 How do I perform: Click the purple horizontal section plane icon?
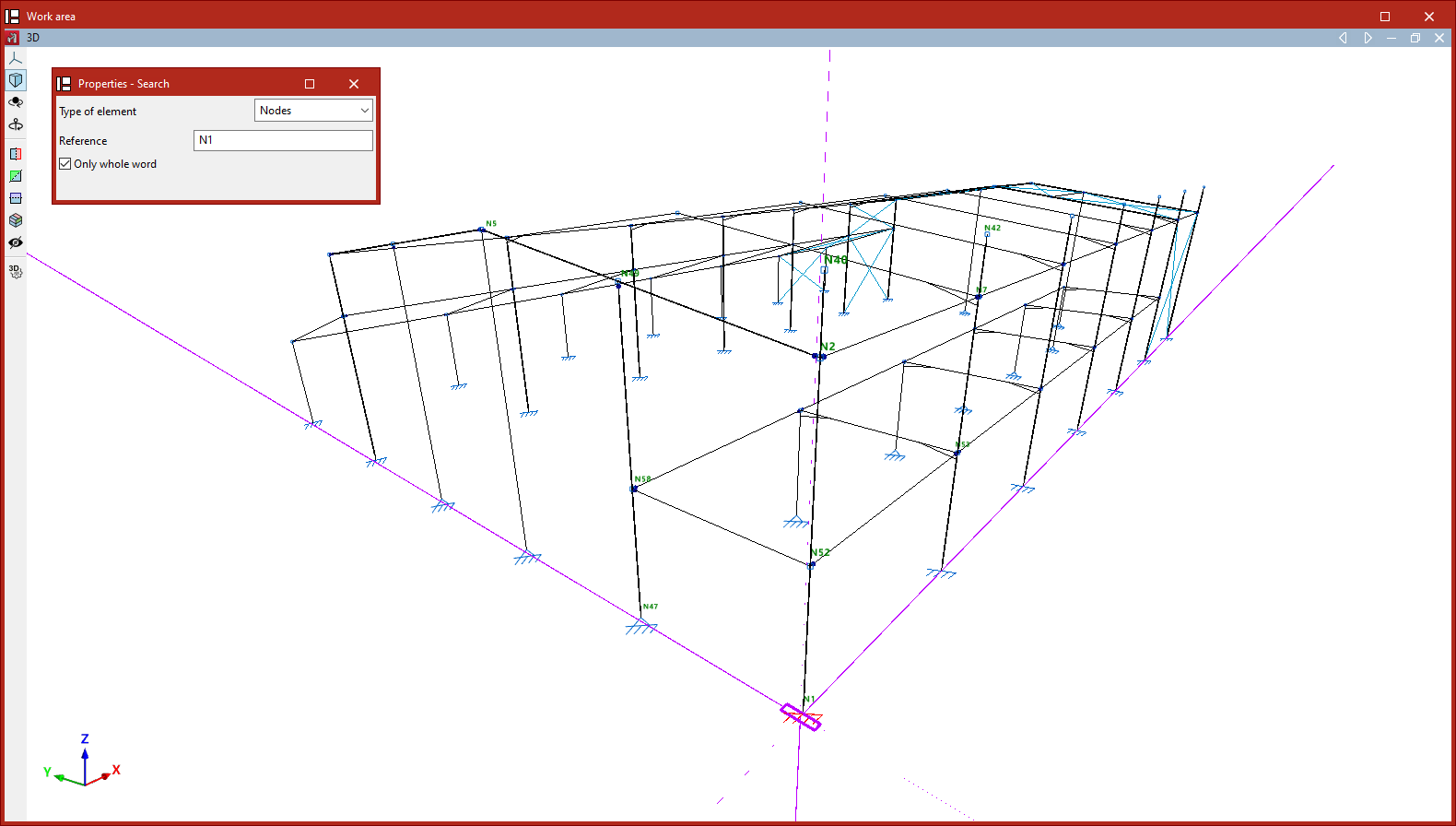(x=16, y=198)
